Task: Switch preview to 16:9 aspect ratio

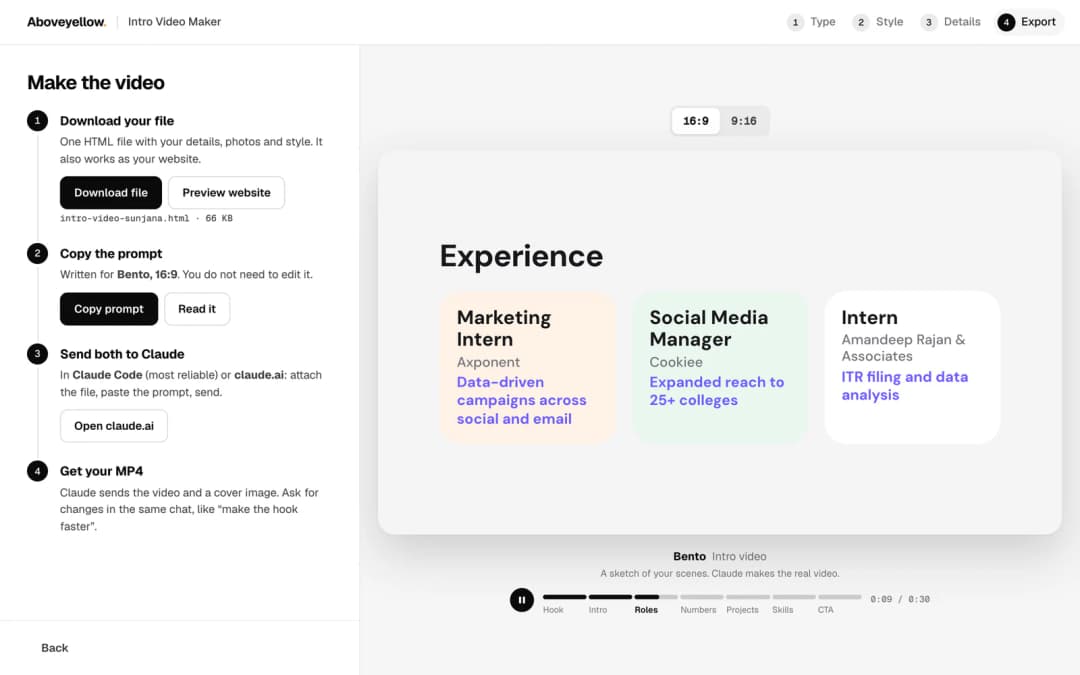Action: 696,121
